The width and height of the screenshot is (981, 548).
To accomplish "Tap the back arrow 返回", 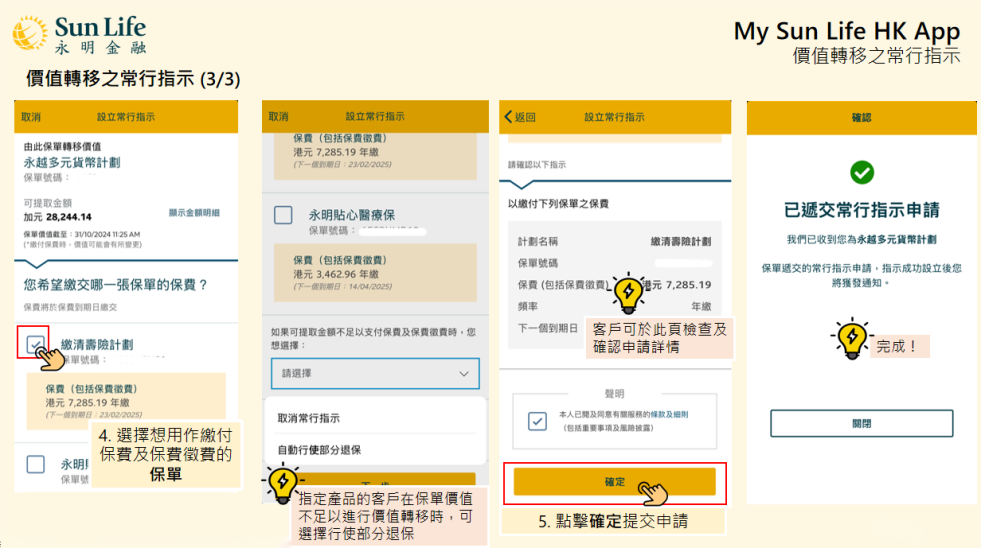I will [520, 117].
